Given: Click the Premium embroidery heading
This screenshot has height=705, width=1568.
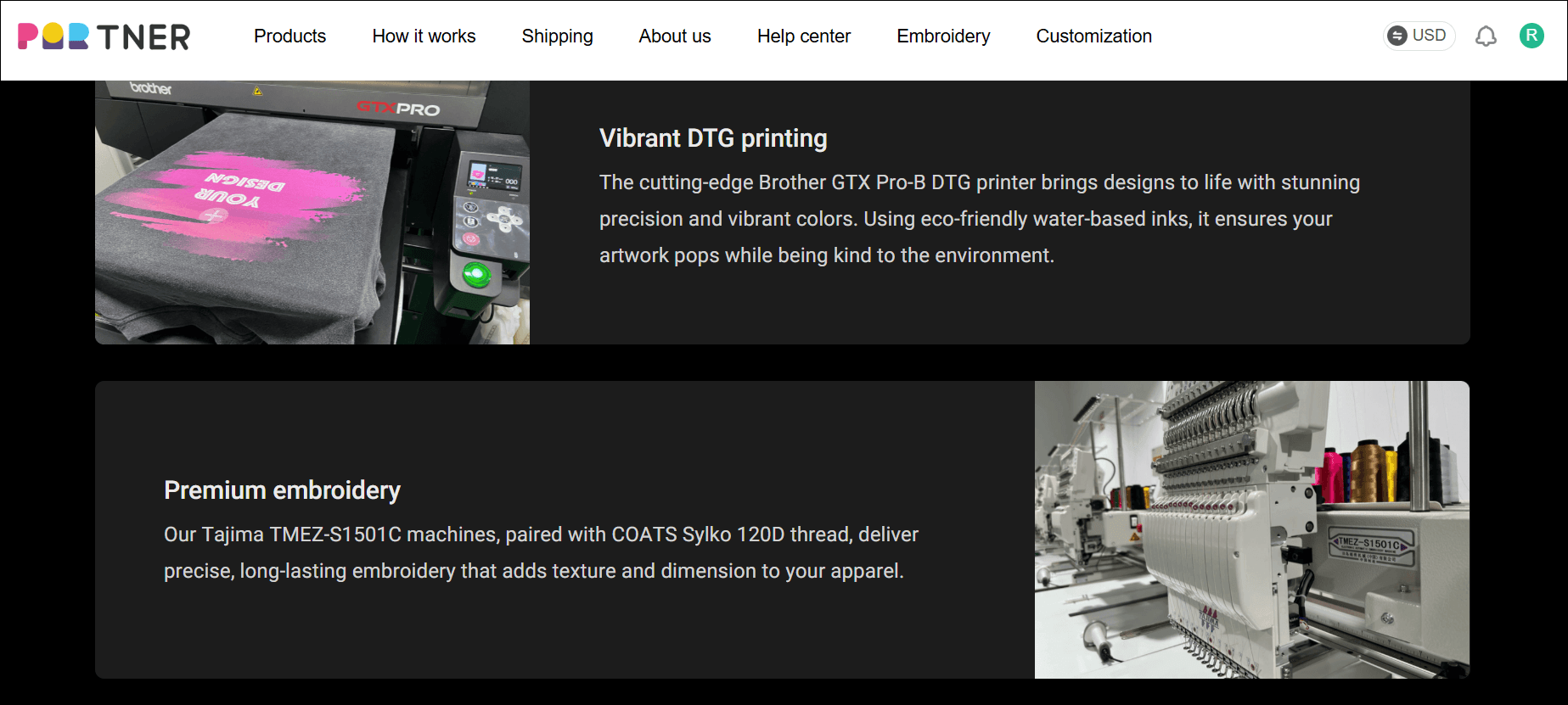Looking at the screenshot, I should tap(282, 490).
